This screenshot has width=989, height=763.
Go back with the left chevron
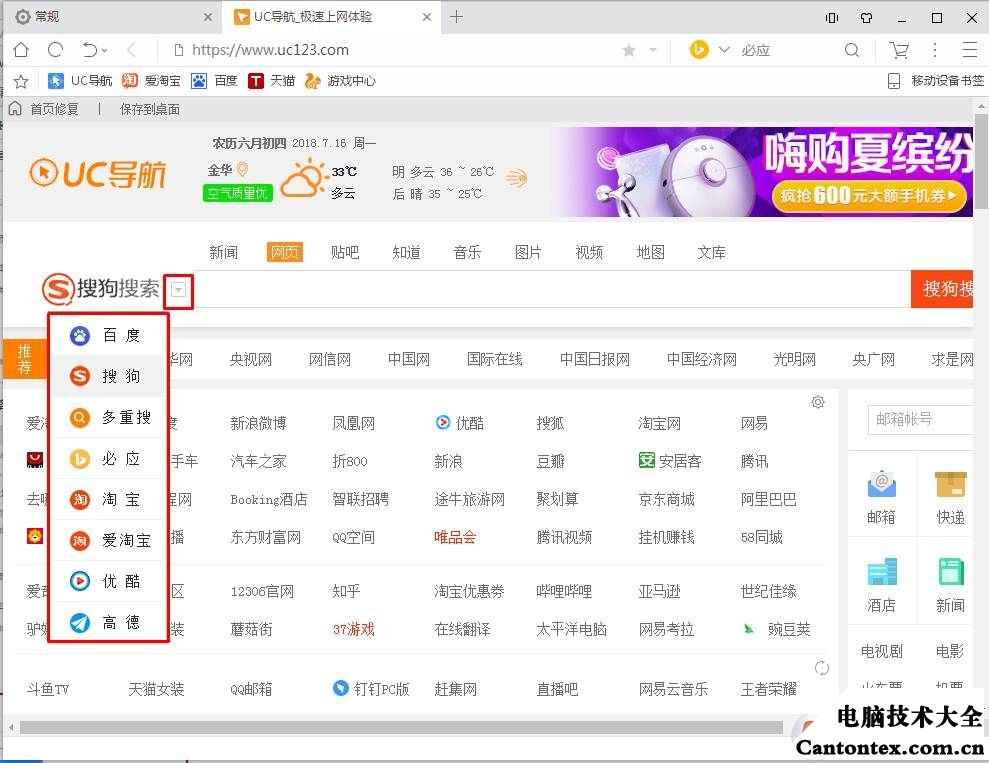(x=131, y=50)
